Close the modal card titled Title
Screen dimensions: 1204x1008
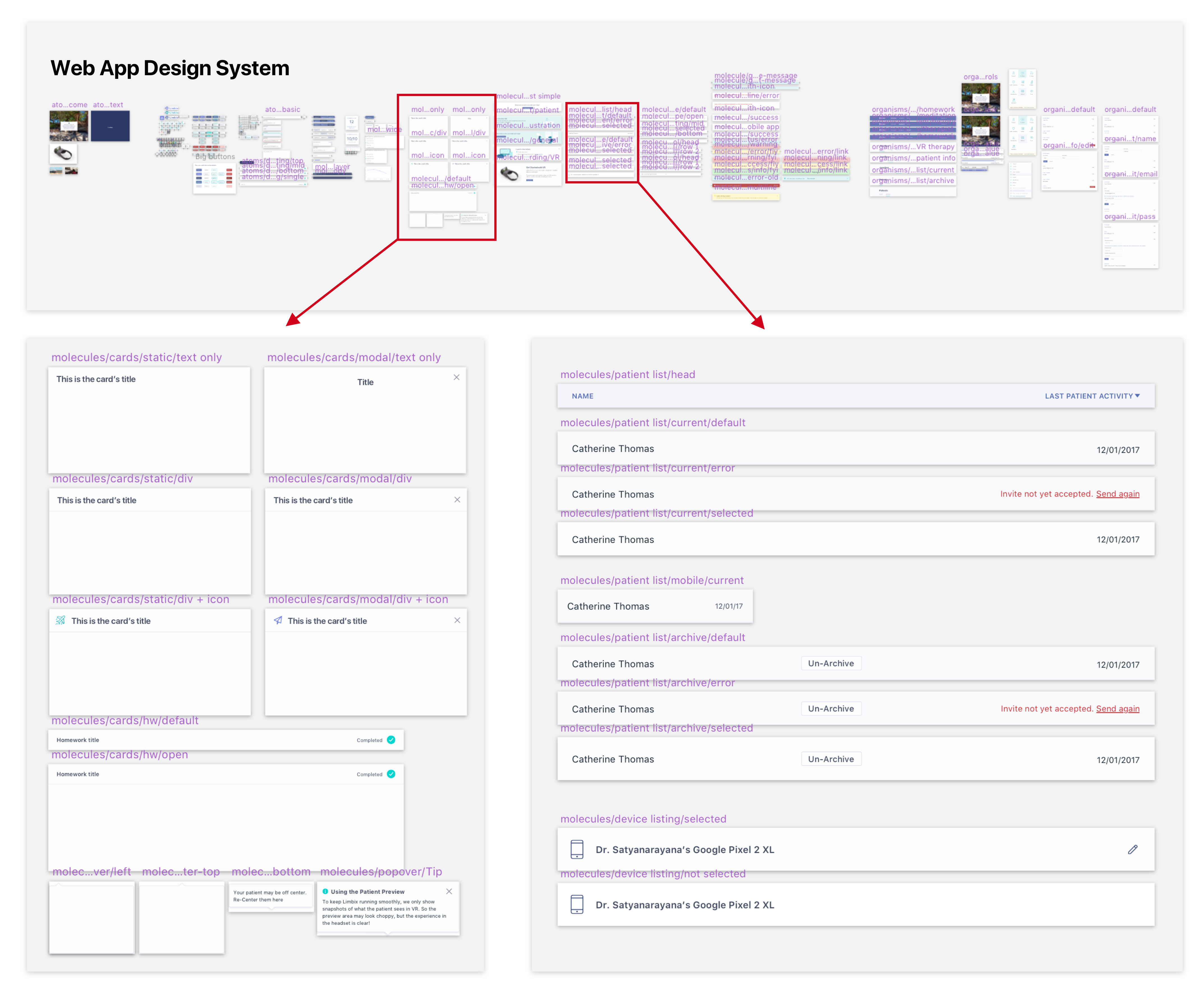pos(457,377)
